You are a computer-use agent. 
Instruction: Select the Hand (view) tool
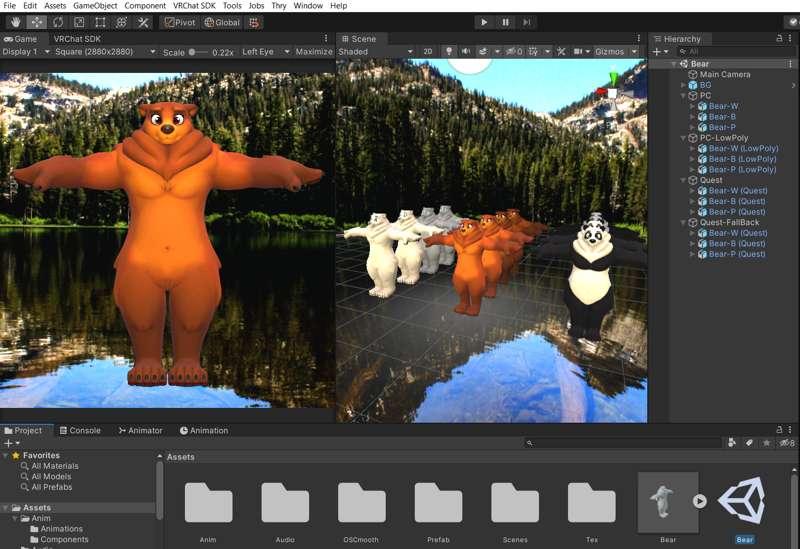[x=15, y=22]
